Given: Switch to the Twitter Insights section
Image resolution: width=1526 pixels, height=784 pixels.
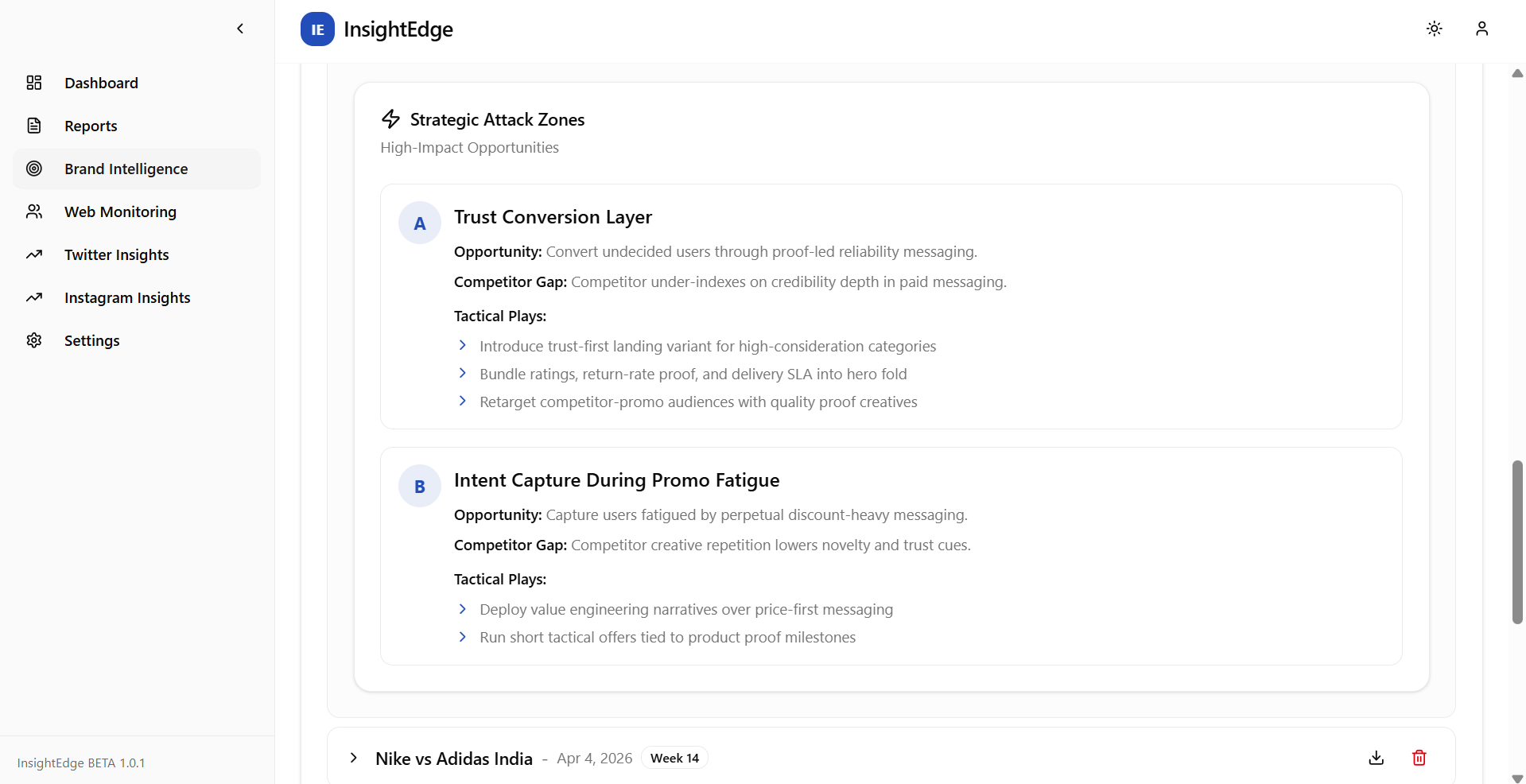Looking at the screenshot, I should [x=116, y=254].
